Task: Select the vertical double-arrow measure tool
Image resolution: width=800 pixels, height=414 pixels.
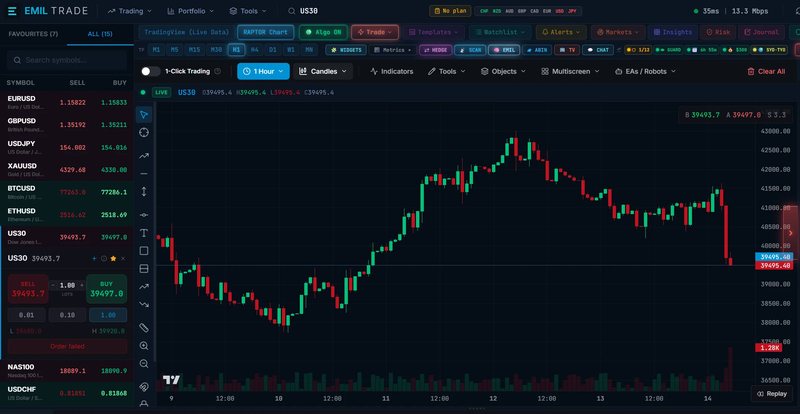Action: coord(144,191)
